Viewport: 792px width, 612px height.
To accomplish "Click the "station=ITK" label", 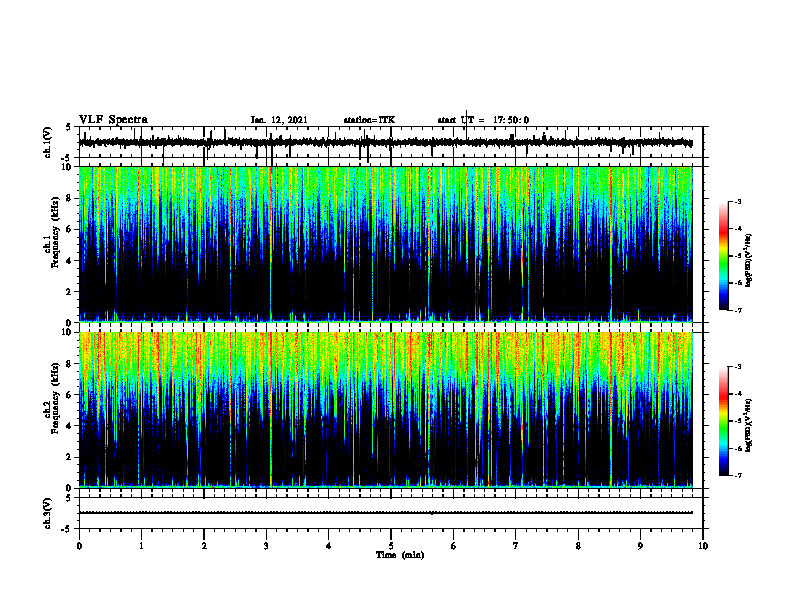I will 369,120.
